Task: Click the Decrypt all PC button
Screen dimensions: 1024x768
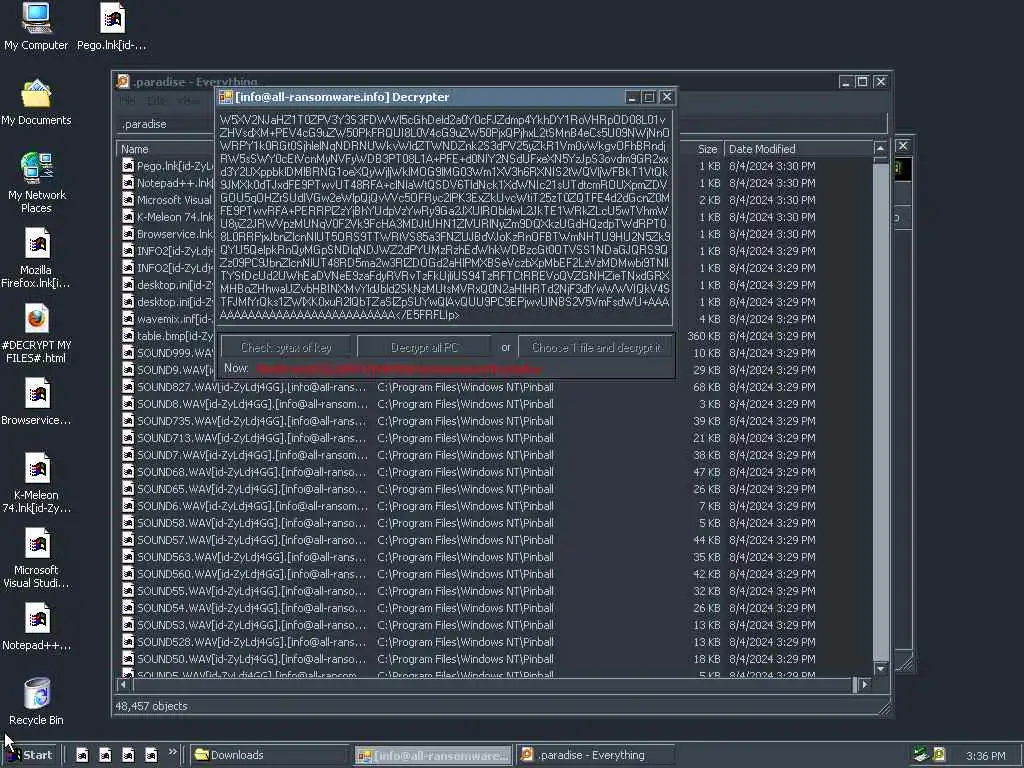Action: [424, 347]
